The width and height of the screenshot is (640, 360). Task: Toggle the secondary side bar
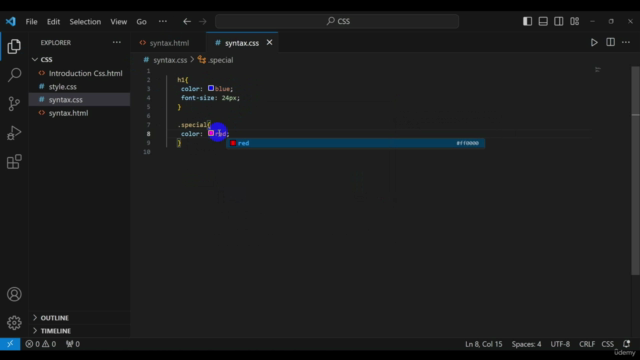559,21
